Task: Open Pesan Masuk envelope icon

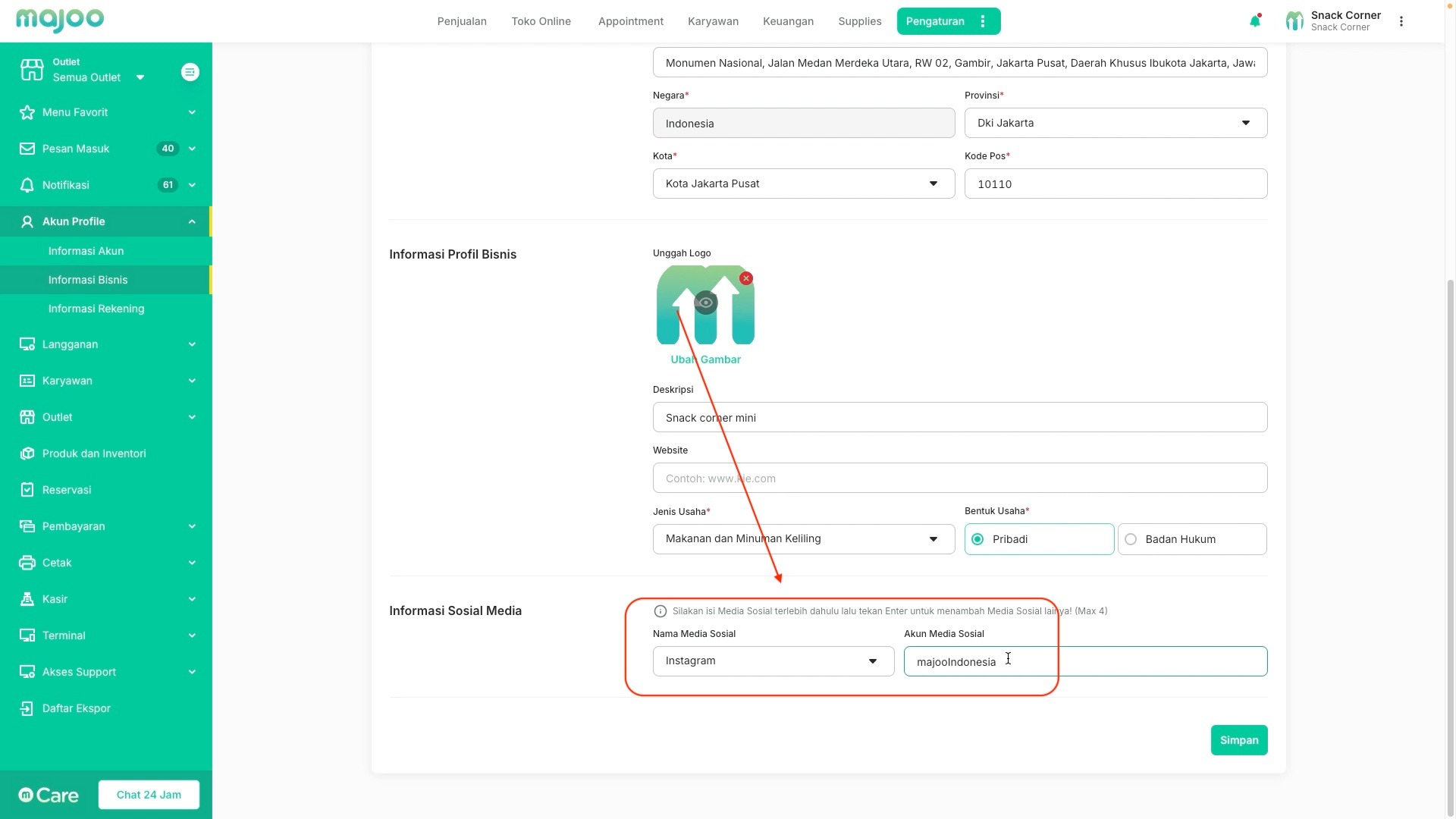Action: coord(27,149)
